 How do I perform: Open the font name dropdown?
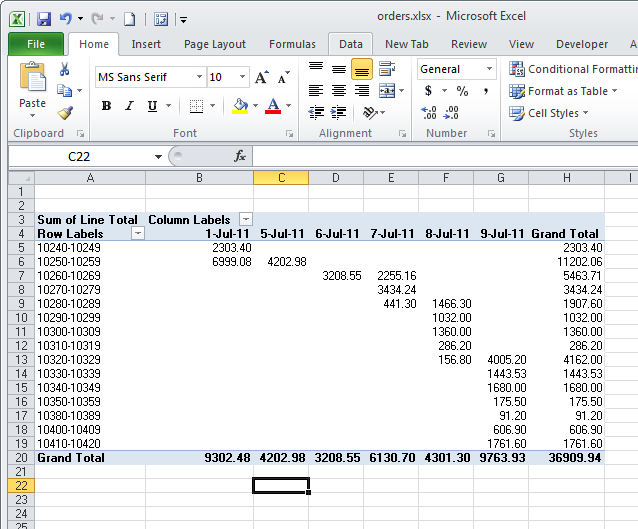pyautogui.click(x=200, y=77)
